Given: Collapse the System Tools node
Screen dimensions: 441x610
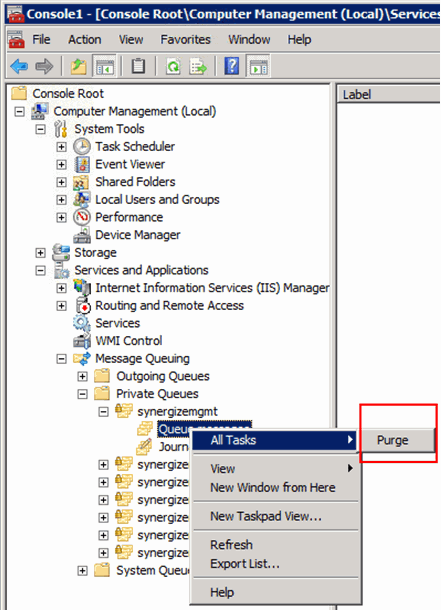Looking at the screenshot, I should click(40, 129).
